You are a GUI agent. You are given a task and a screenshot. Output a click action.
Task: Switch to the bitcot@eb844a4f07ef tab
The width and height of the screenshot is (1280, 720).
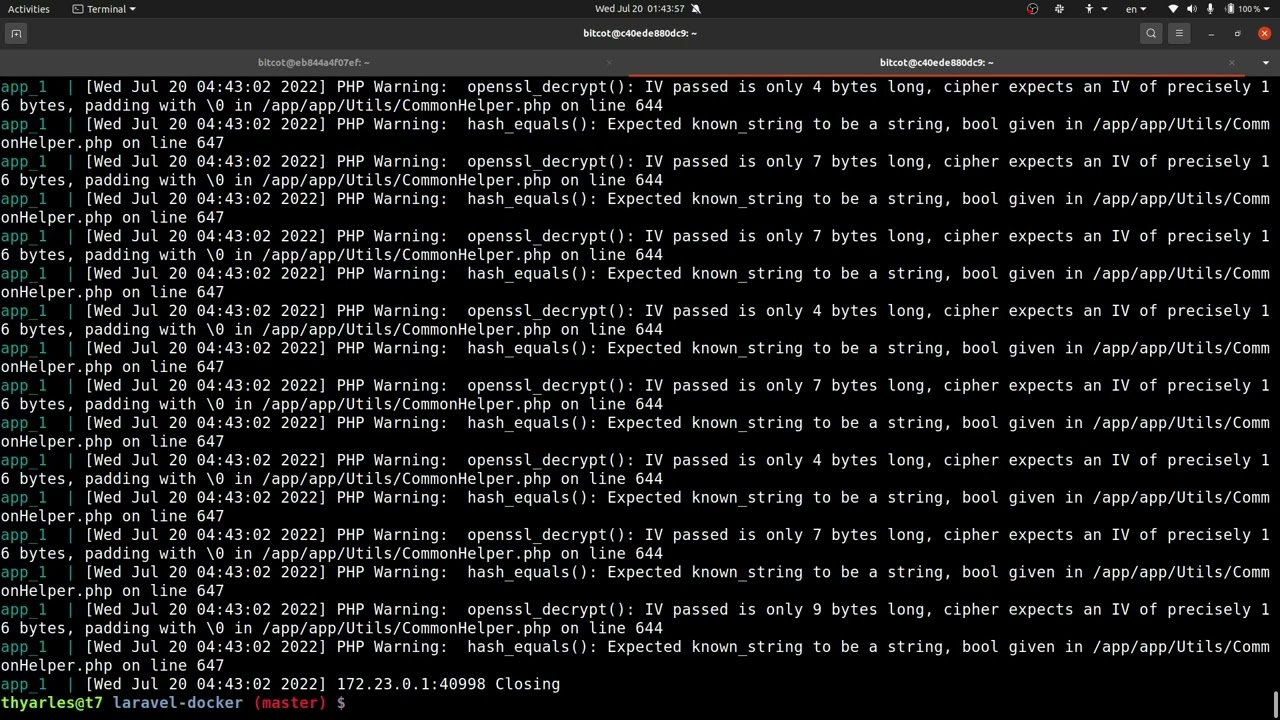[x=313, y=62]
